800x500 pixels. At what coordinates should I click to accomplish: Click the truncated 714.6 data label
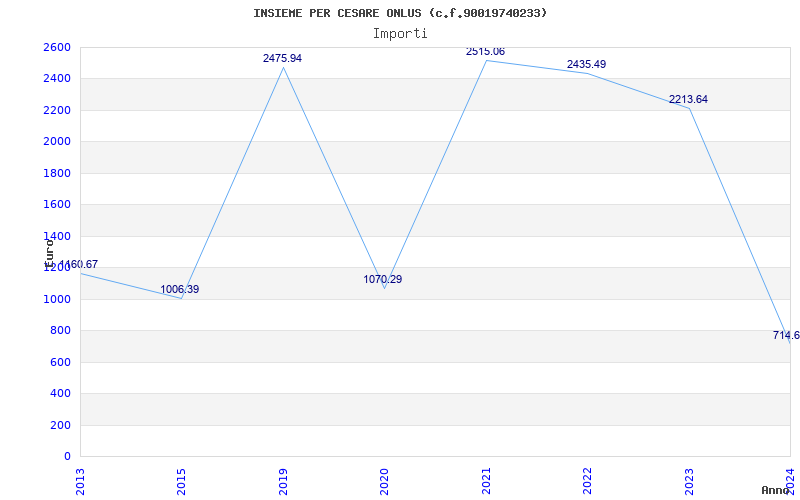786,335
